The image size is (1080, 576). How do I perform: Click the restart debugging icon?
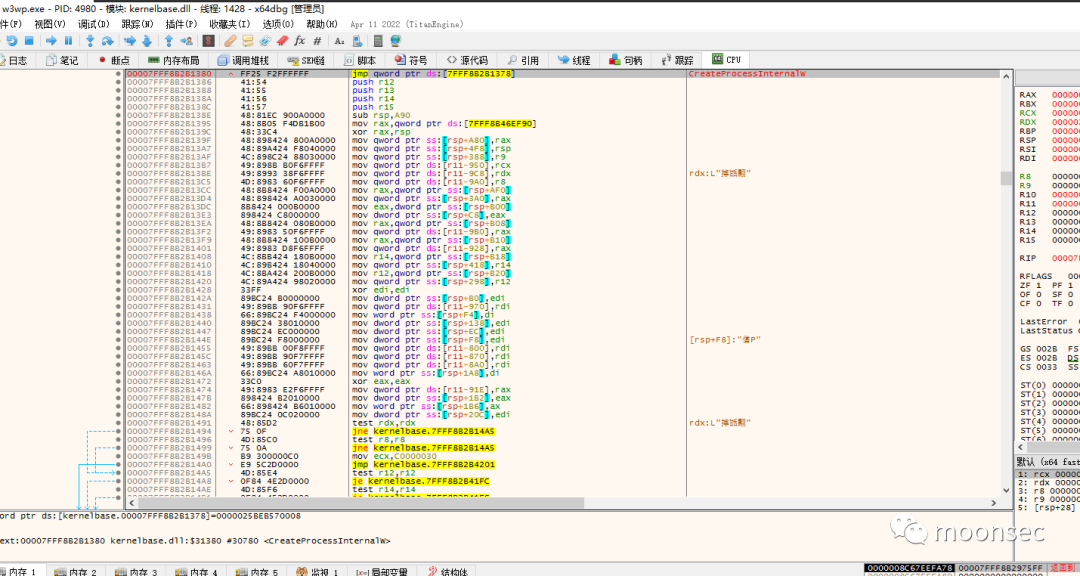click(12, 41)
